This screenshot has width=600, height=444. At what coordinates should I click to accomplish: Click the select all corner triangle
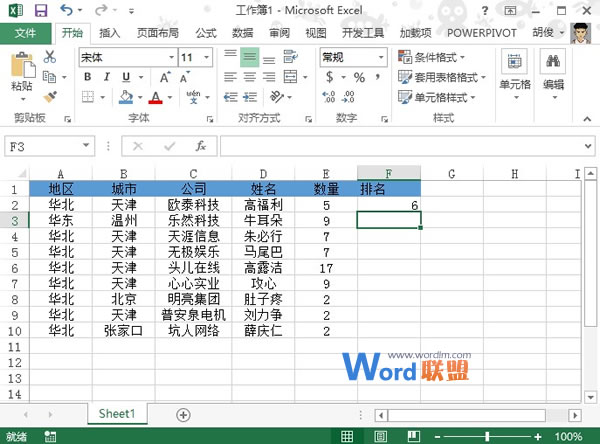click(x=22, y=174)
